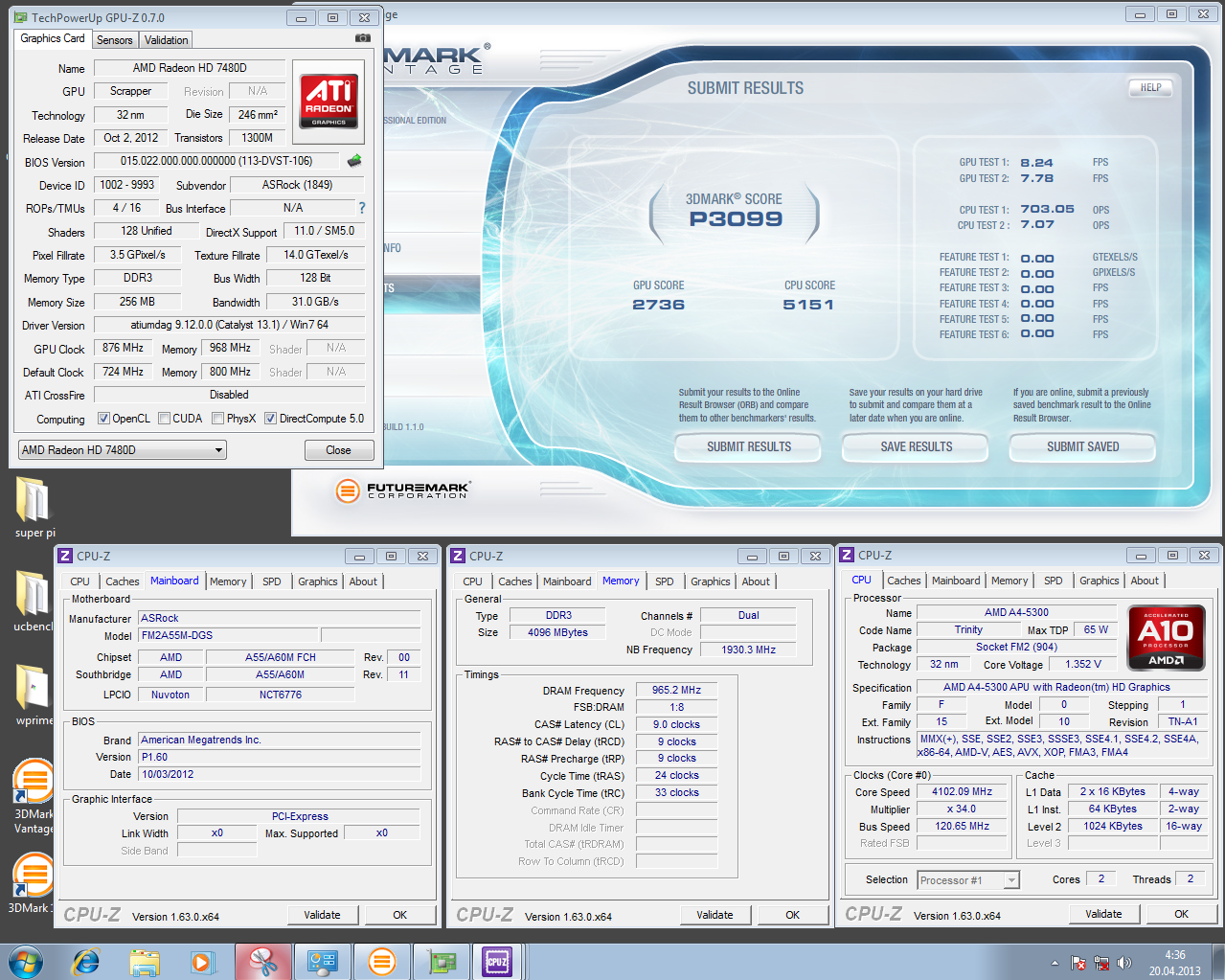Open the Processor #1 selection dropdown
Screen dimensions: 1225x980
[968, 880]
